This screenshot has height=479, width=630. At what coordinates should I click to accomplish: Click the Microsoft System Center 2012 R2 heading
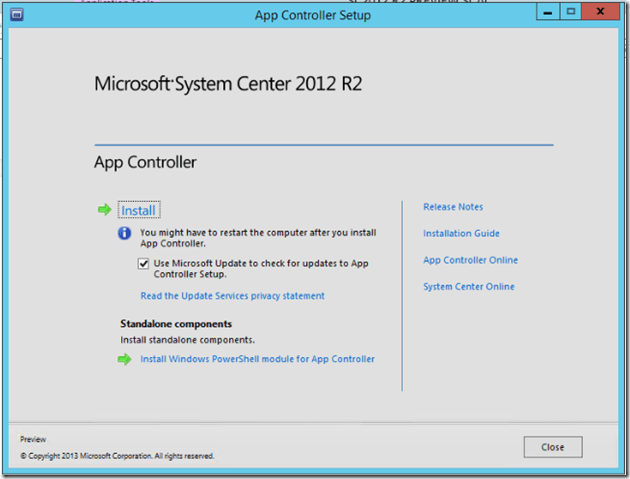228,84
